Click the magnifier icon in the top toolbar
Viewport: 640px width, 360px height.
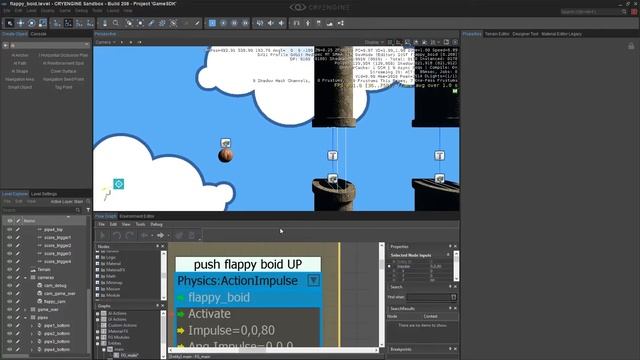116,23
